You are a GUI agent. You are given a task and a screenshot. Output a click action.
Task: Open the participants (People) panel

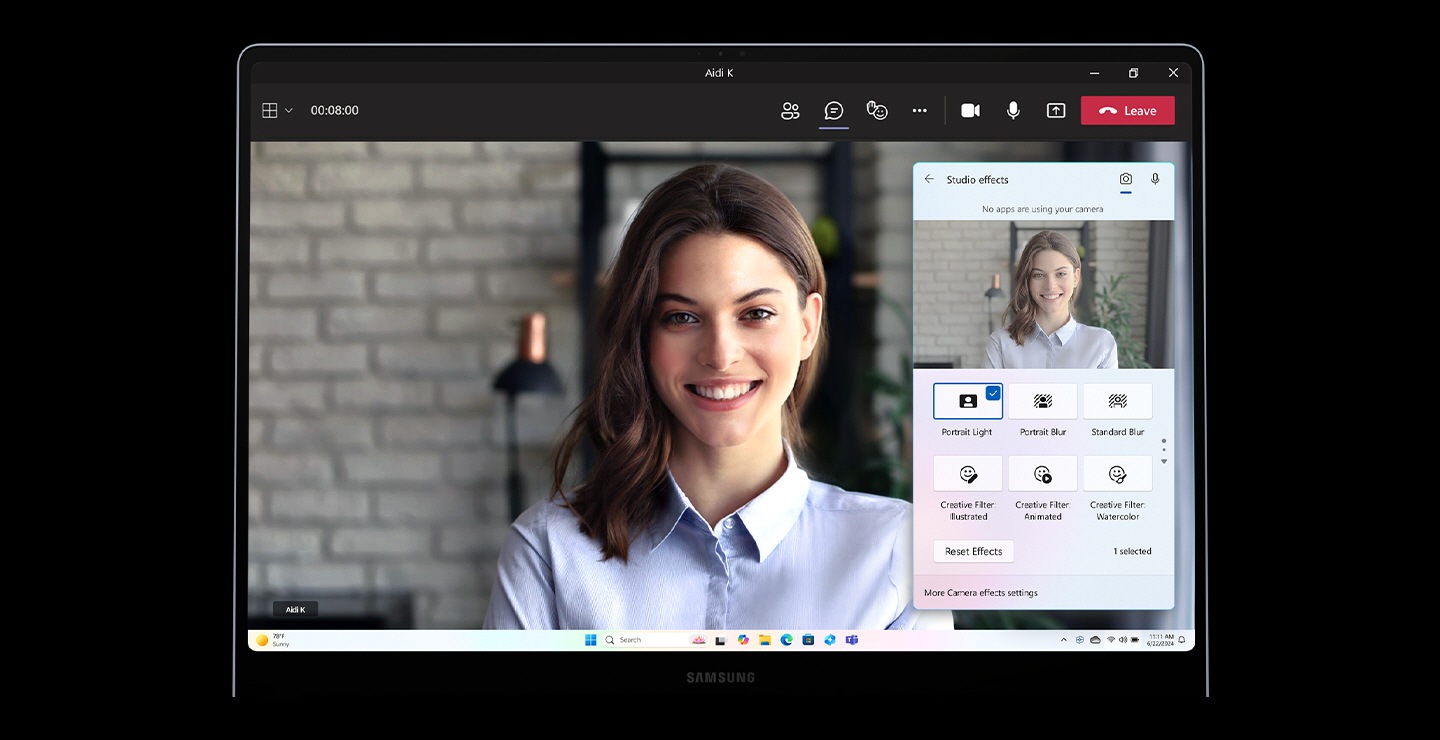pyautogui.click(x=790, y=111)
